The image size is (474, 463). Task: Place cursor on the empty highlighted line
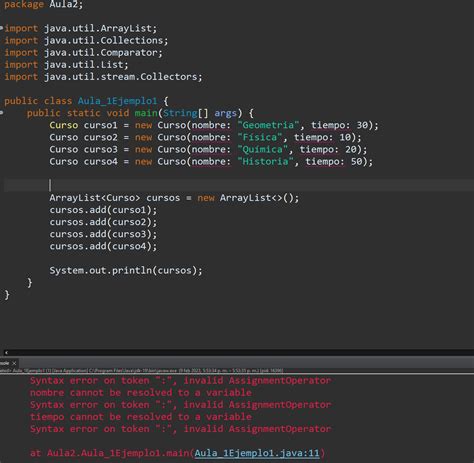(x=239, y=185)
